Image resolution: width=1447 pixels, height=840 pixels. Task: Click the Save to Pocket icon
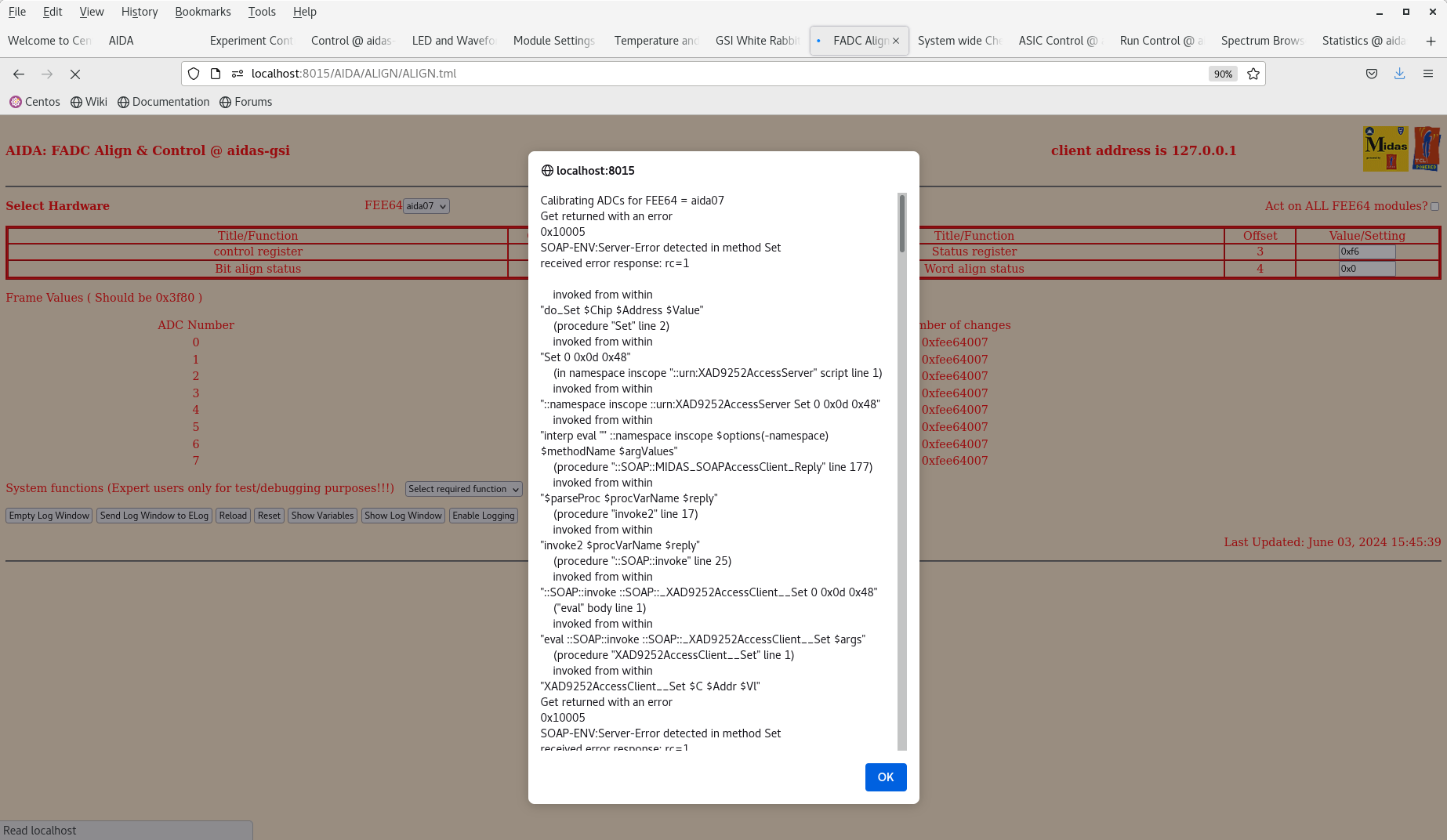pos(1372,74)
